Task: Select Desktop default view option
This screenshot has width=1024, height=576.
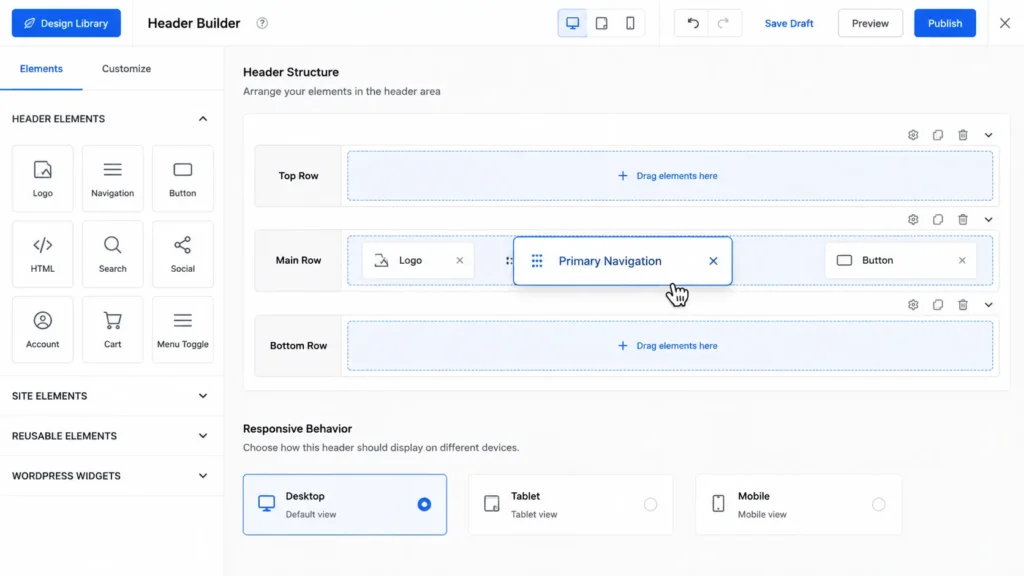Action: [x=345, y=504]
